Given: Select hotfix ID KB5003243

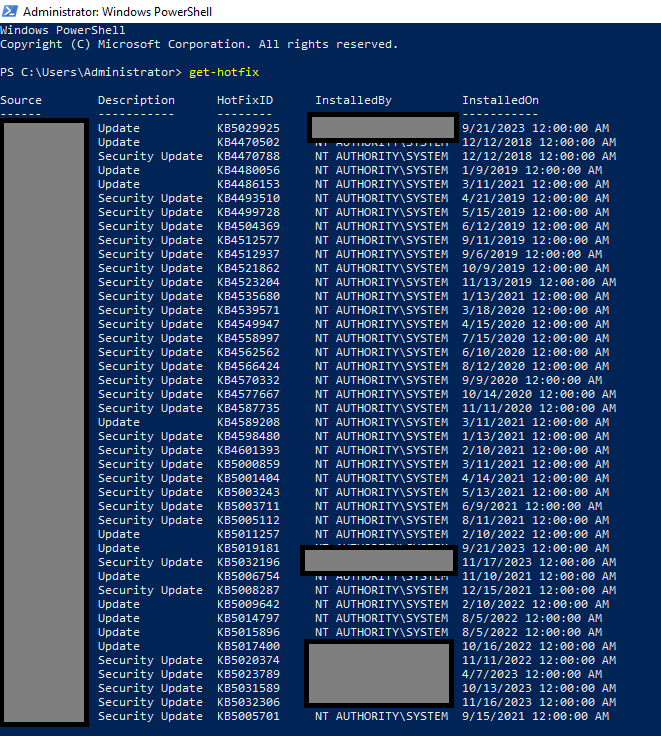Looking at the screenshot, I should click(248, 492).
